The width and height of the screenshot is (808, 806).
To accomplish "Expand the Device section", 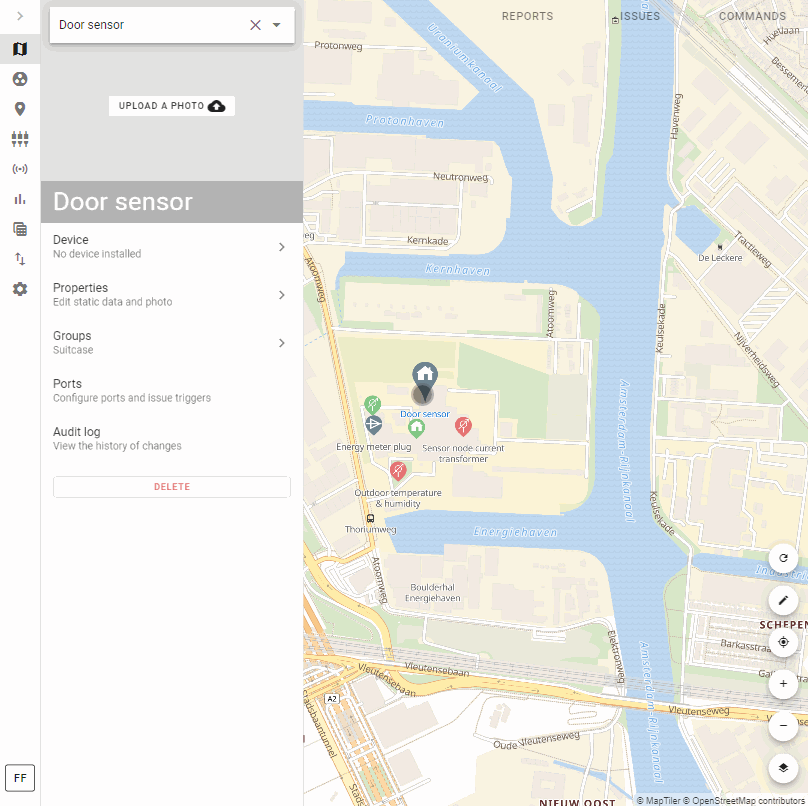I will pyautogui.click(x=171, y=246).
